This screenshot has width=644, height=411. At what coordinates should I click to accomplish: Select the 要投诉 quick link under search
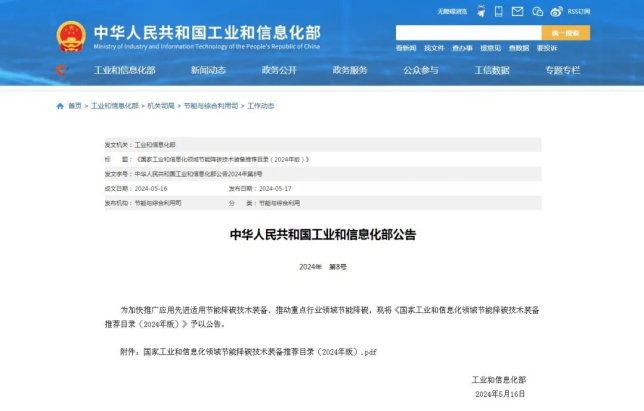pyautogui.click(x=547, y=48)
